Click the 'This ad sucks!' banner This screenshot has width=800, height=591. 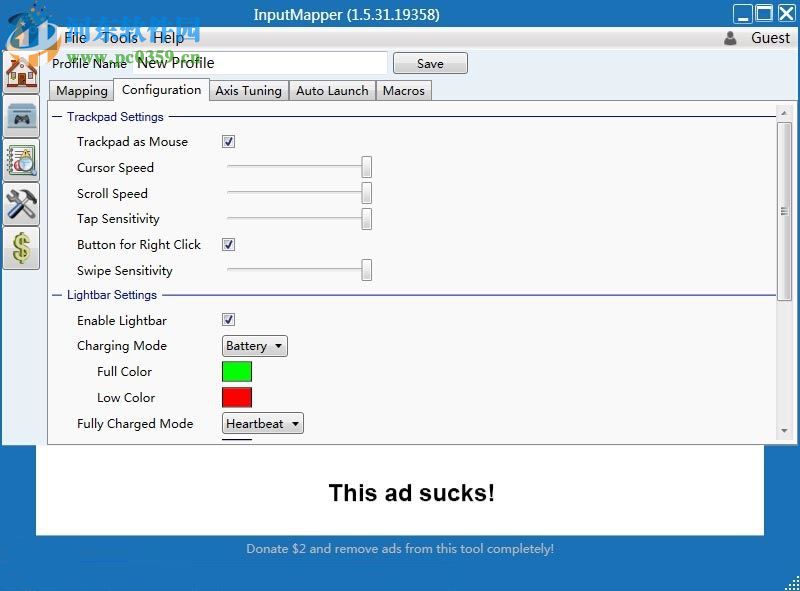400,491
